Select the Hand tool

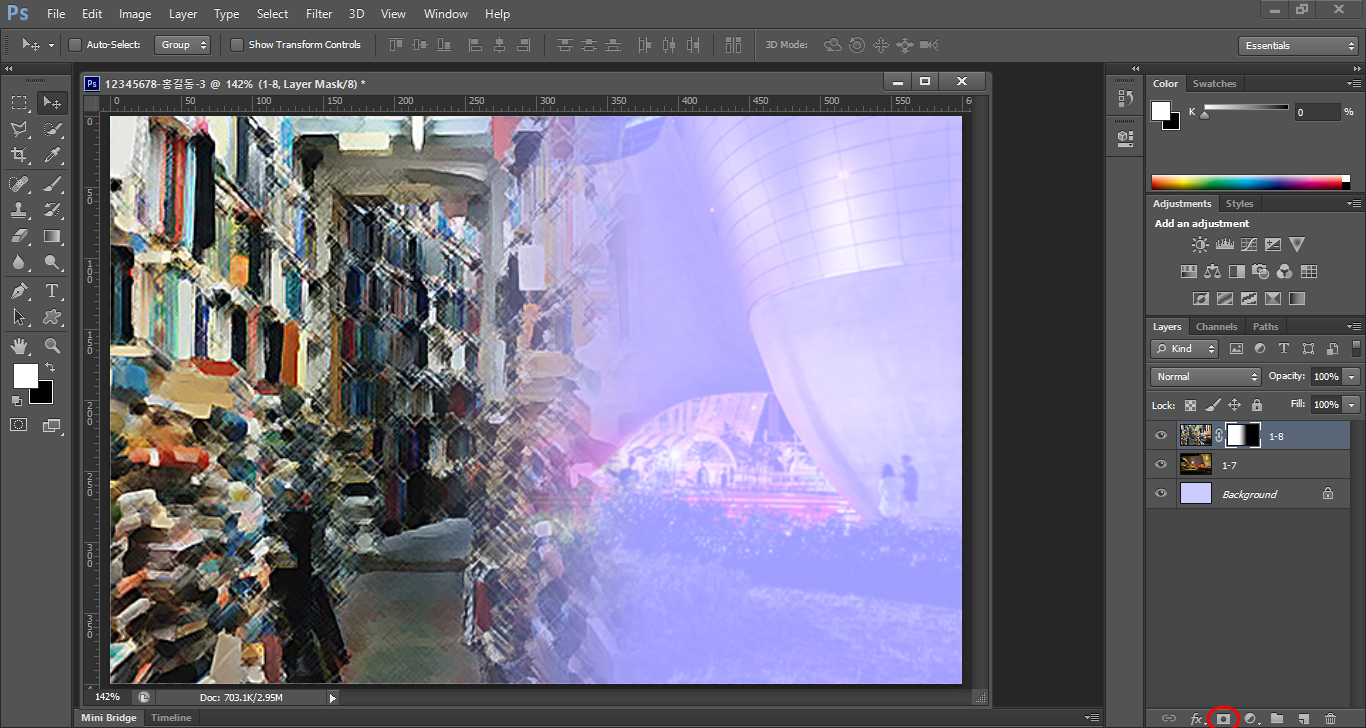tap(19, 346)
